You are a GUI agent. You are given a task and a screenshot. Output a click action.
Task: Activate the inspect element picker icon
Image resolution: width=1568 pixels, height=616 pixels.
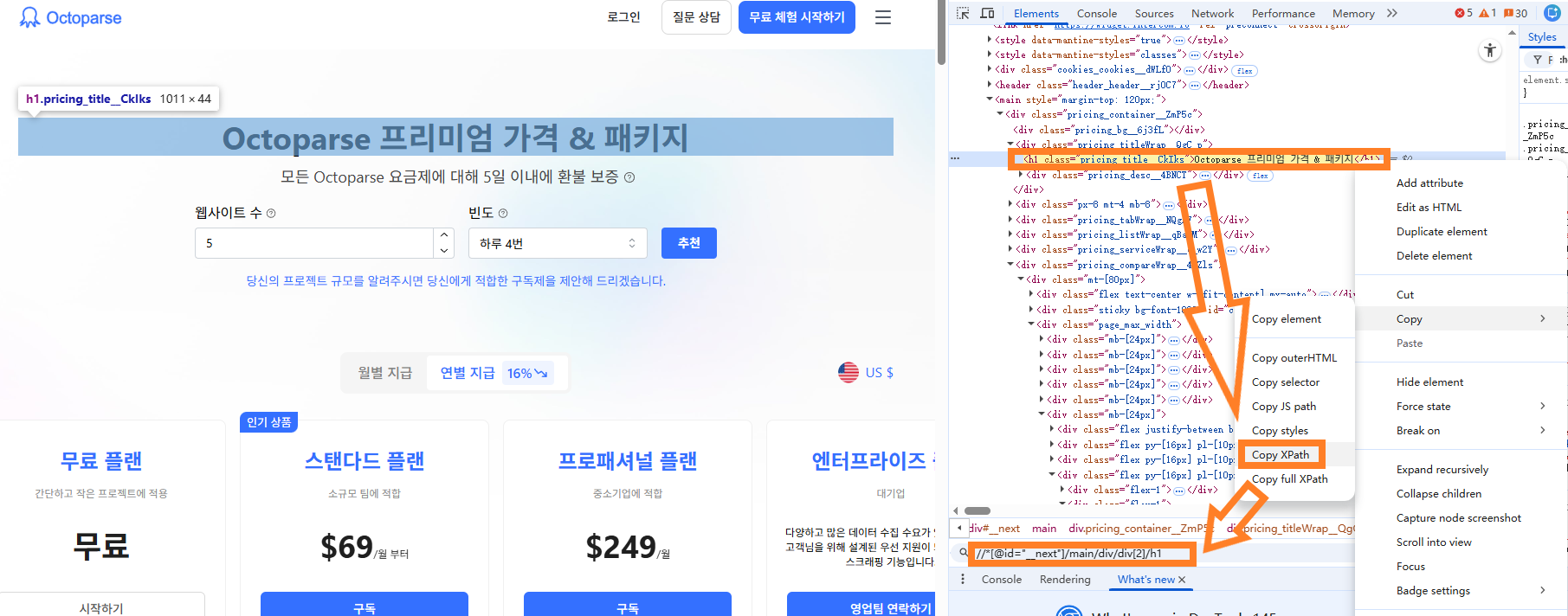coord(963,13)
